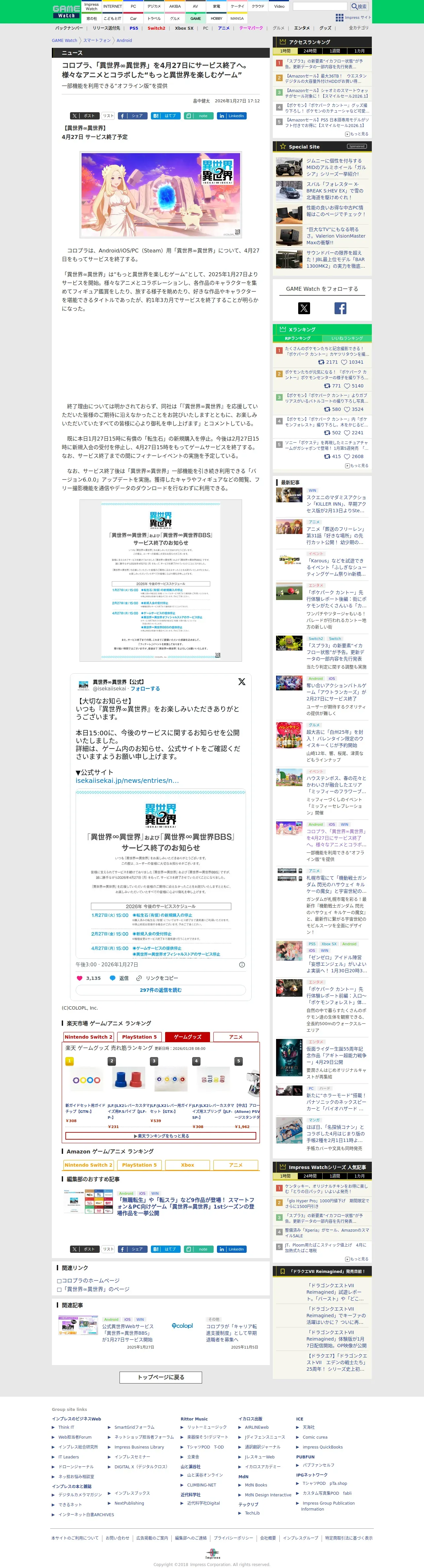Image resolution: width=424 pixels, height=1568 pixels.
Task: Open the デジカメ site tab in header
Action: click(x=154, y=6)
